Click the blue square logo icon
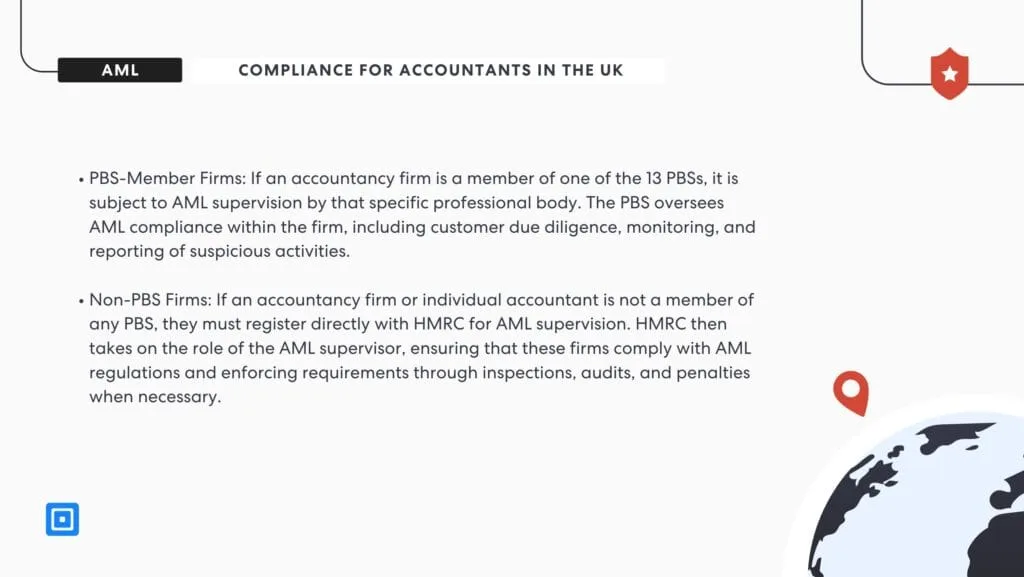Screen dimensions: 1024x577 coord(62,519)
